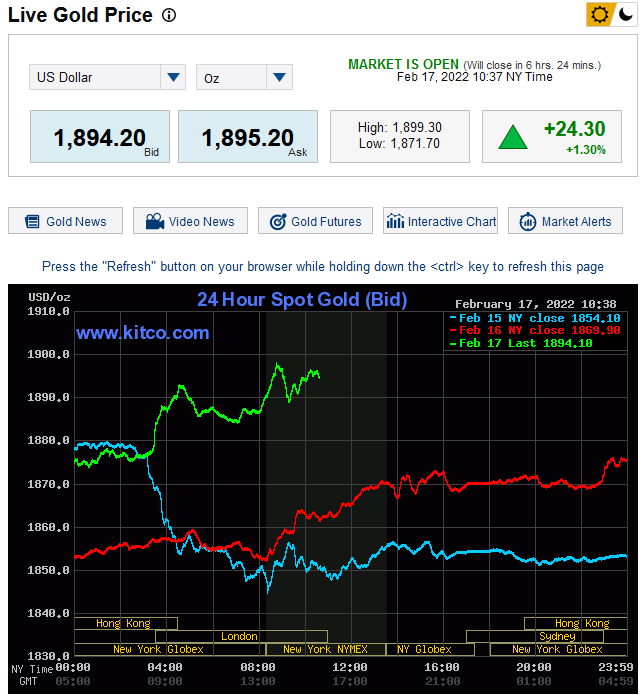
Task: Open Gold Futures button
Action: pos(316,221)
